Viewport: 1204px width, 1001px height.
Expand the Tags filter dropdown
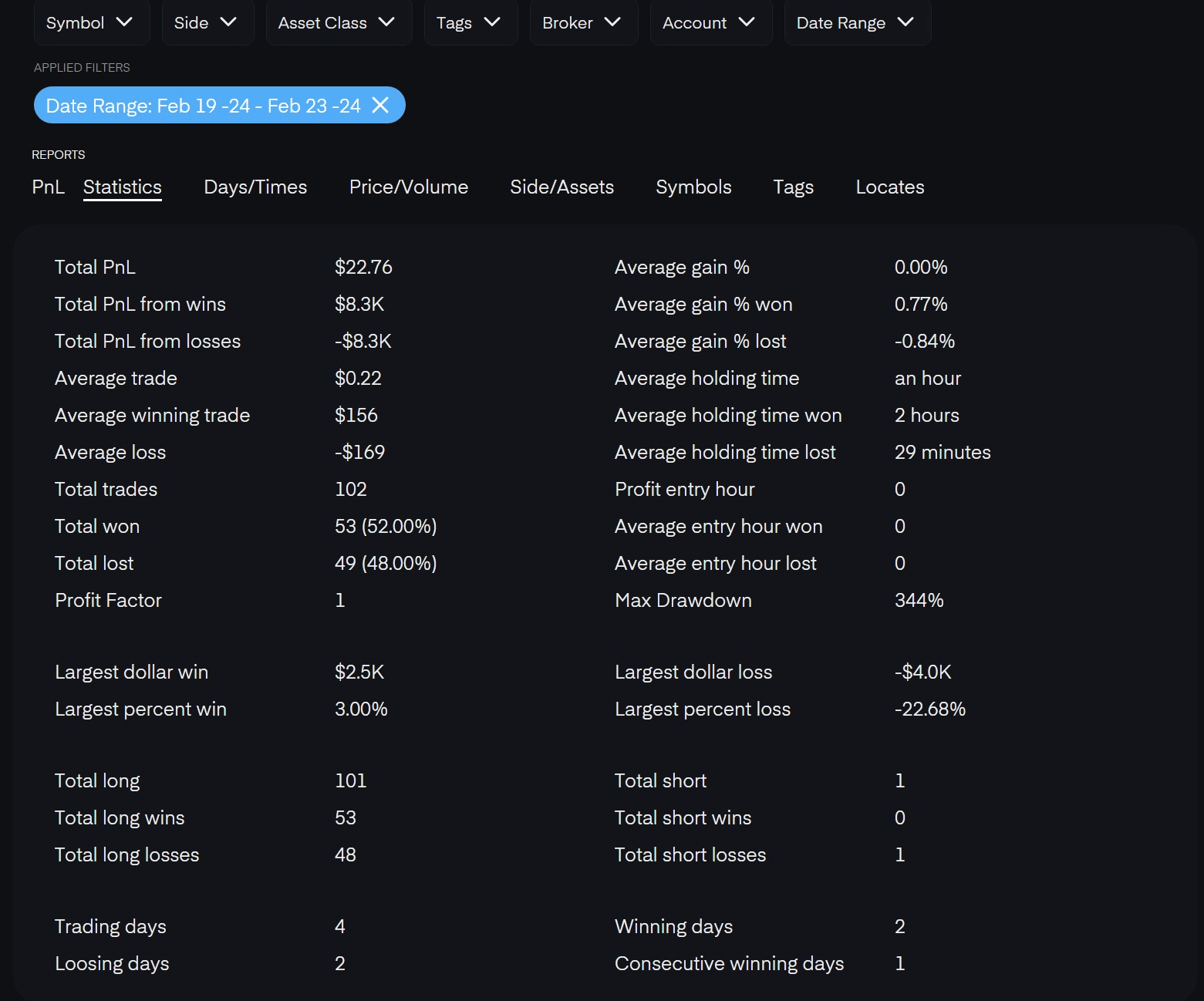click(x=470, y=22)
